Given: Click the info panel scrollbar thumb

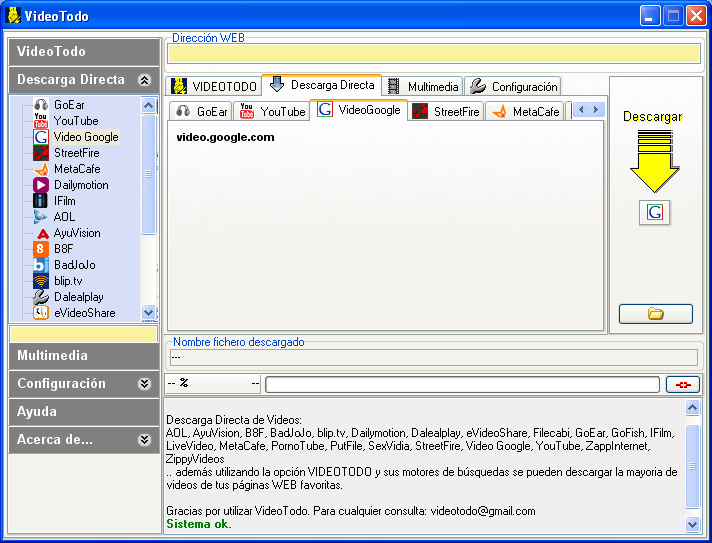Looking at the screenshot, I should click(692, 466).
